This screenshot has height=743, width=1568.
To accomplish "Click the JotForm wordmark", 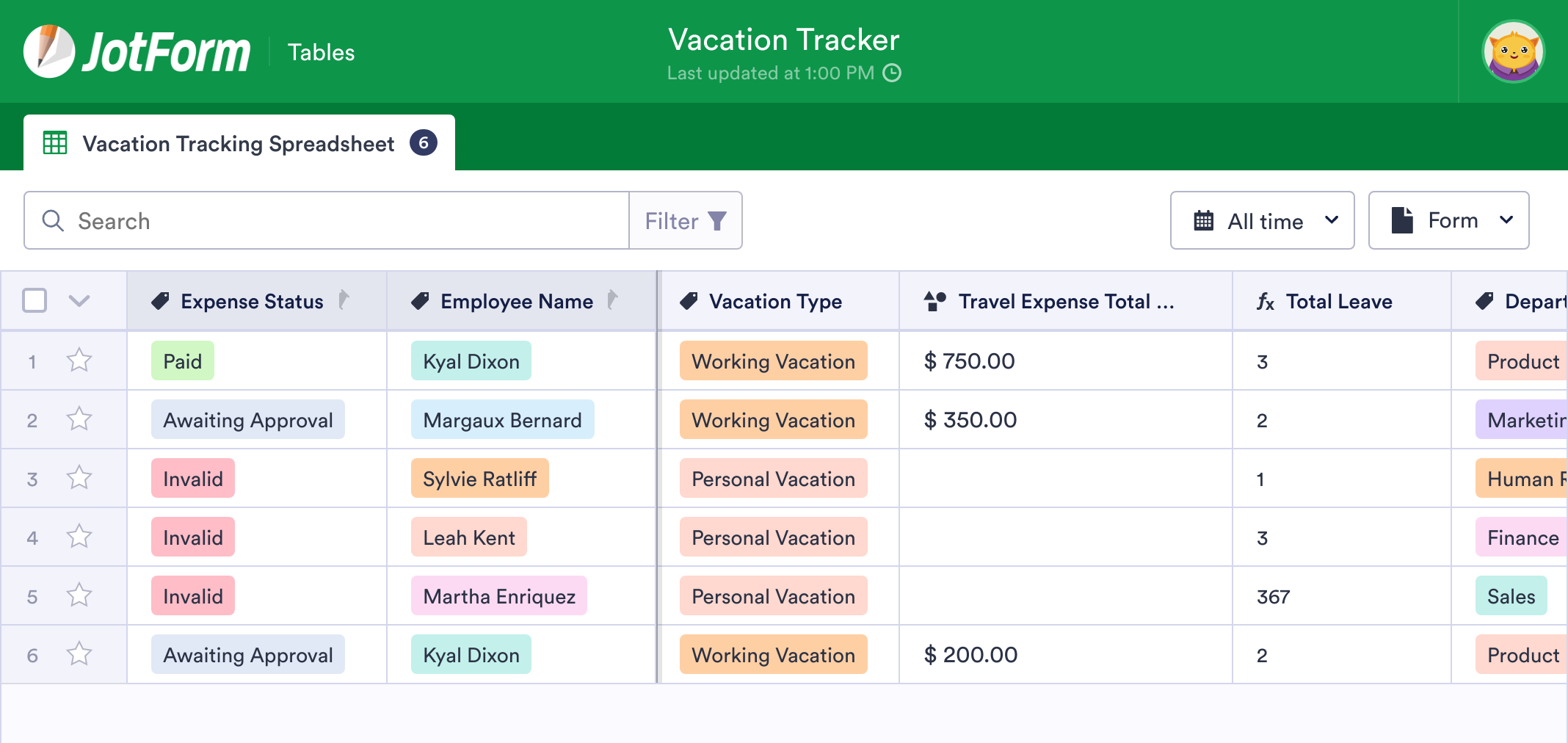I will pos(166,52).
